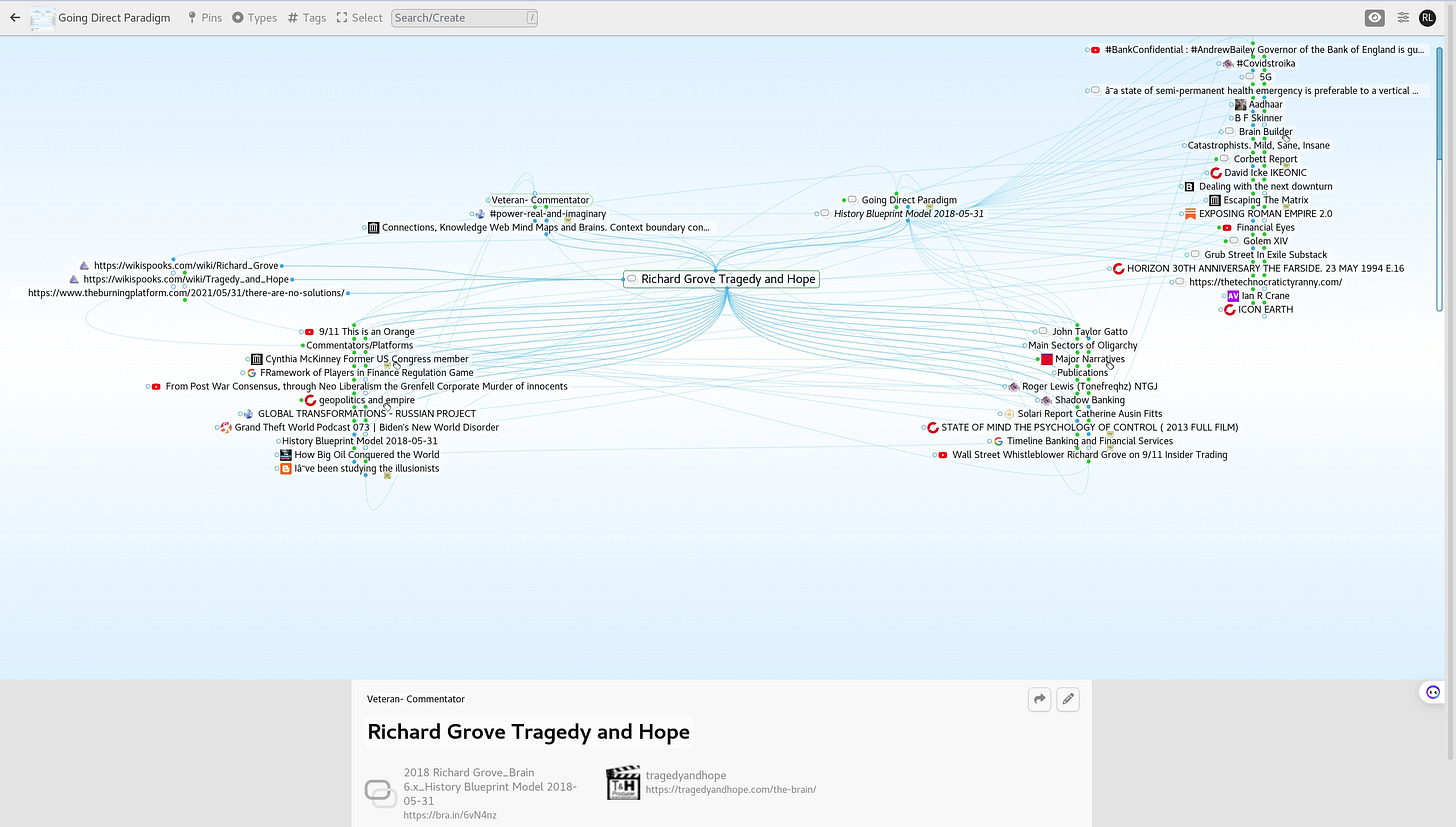
Task: Open the John Taylor Gatto thought
Action: click(1089, 332)
